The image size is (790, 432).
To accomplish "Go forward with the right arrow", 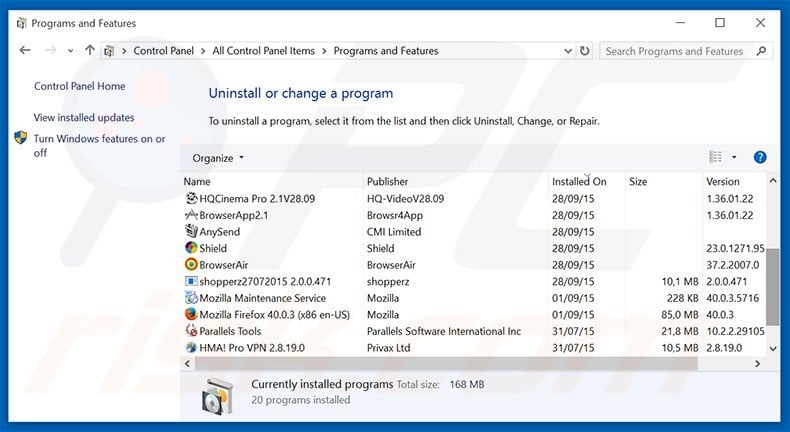I will tap(50, 50).
